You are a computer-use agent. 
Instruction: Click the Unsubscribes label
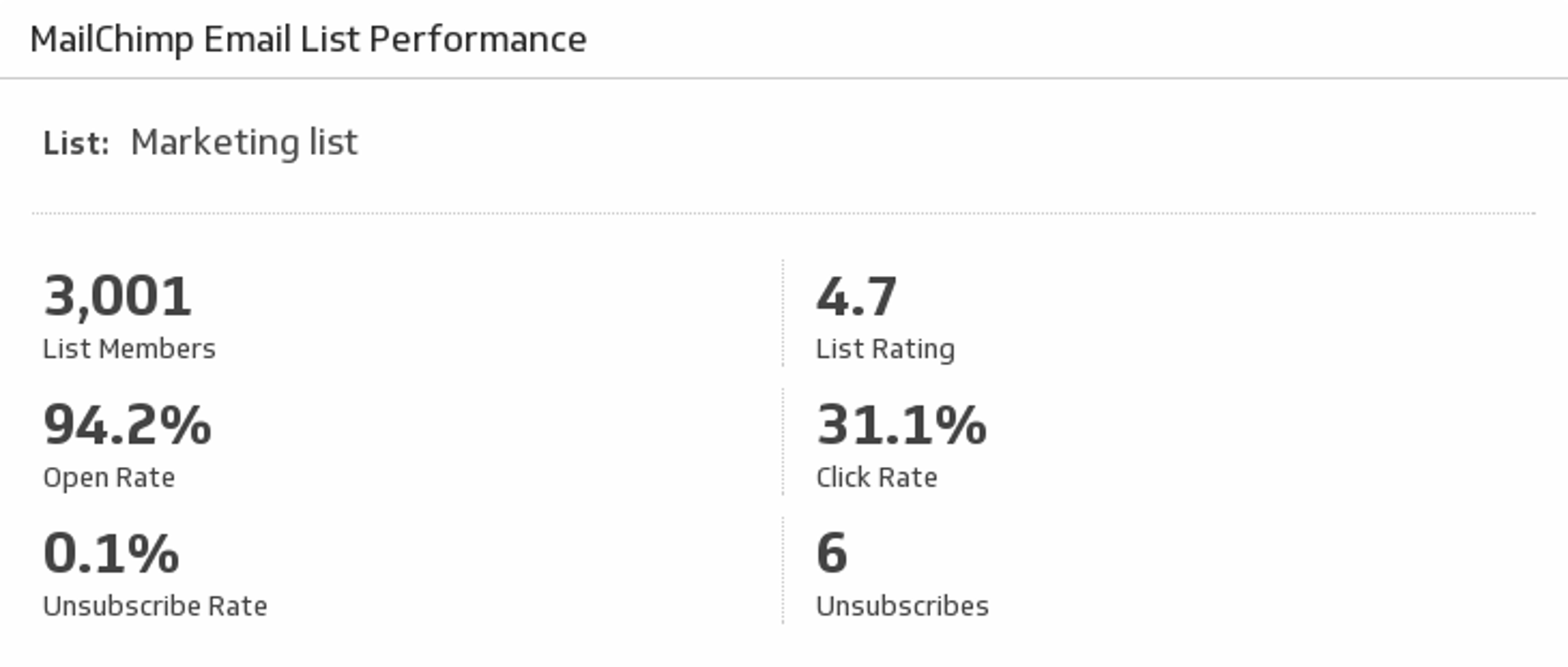coord(902,606)
